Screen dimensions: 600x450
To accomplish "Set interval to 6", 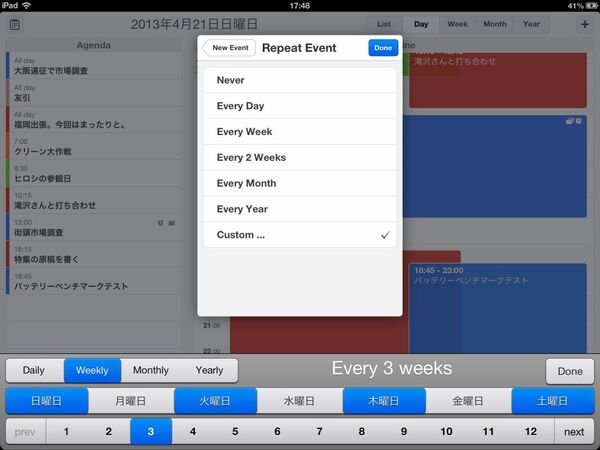I will 277,432.
